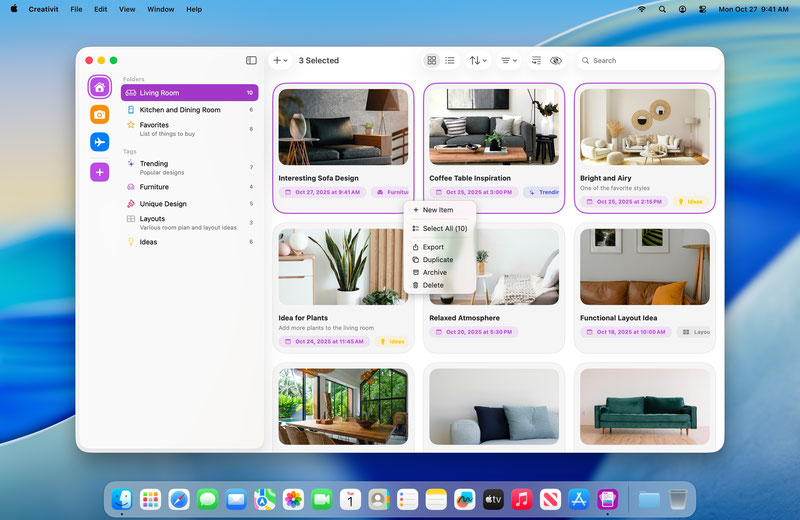800x520 pixels.
Task: Open the sort order dropdown
Action: click(x=478, y=61)
